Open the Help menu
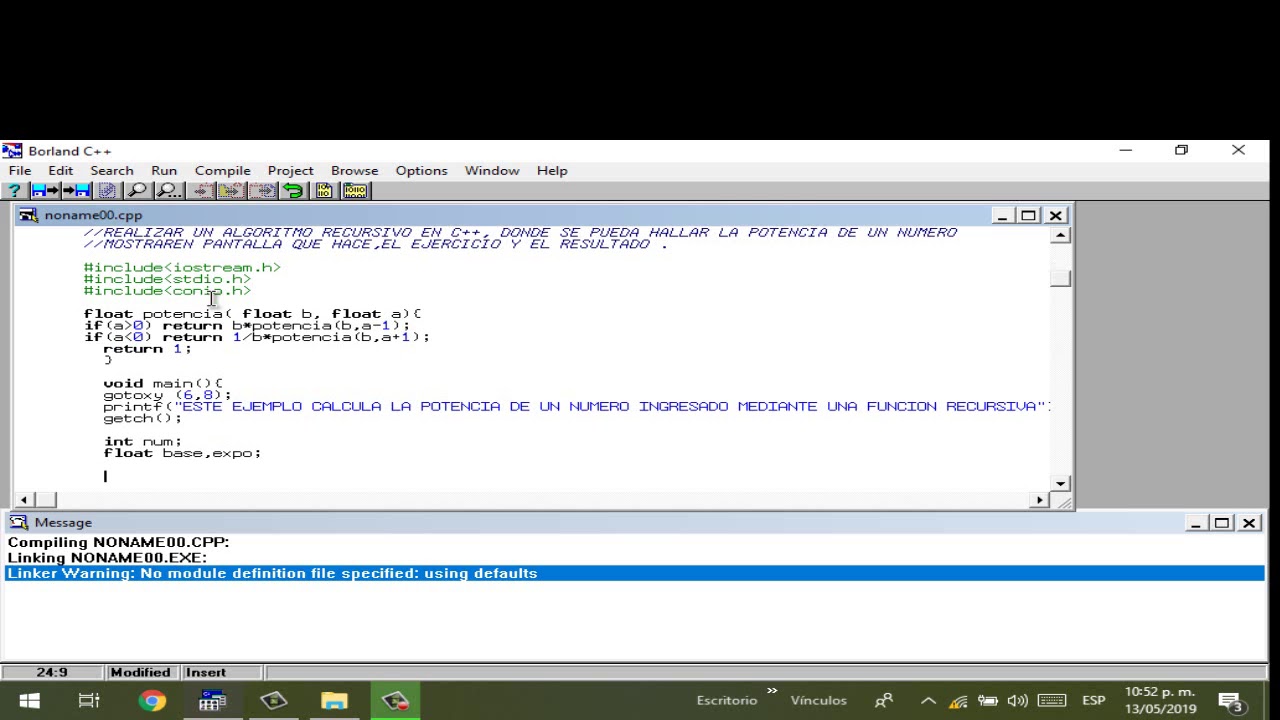 point(552,171)
